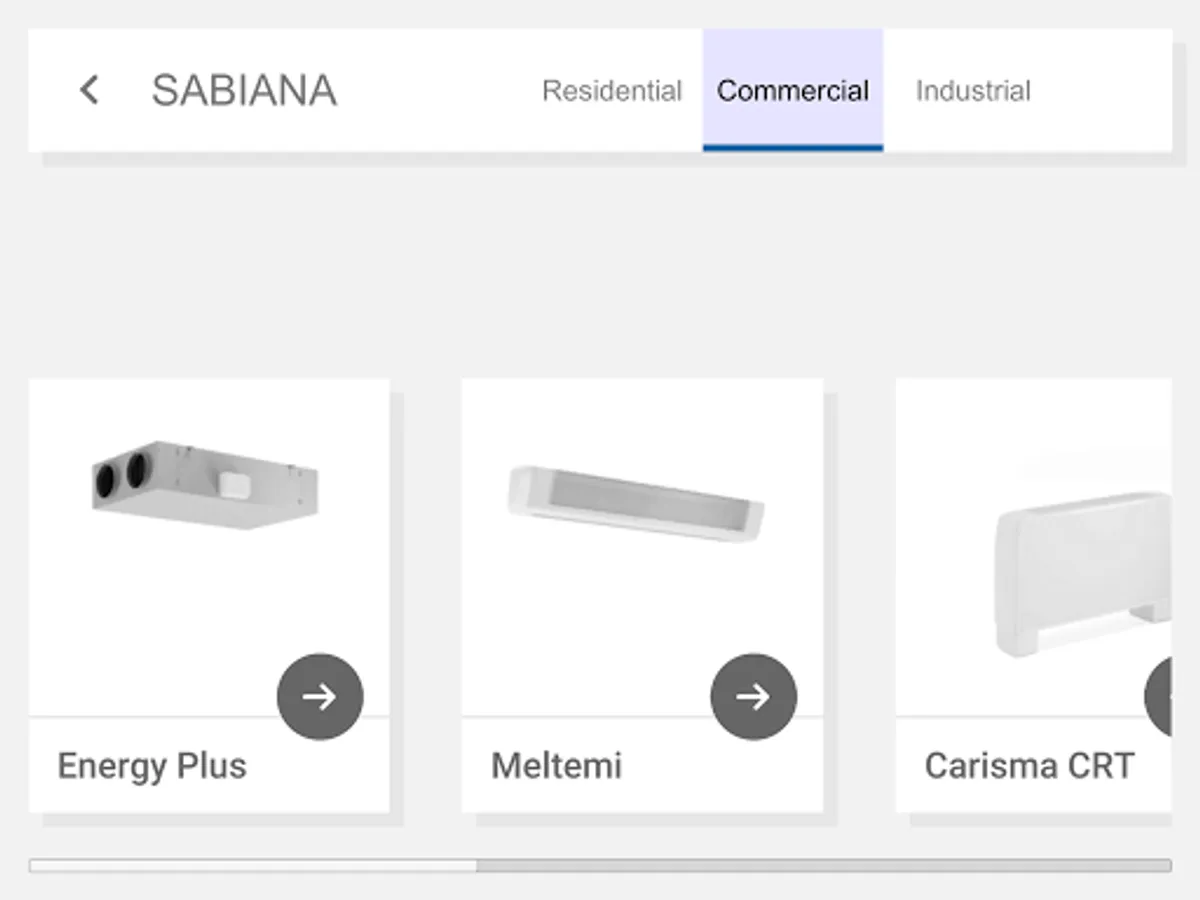Click the Energy Plus ventilation unit image

(x=205, y=484)
